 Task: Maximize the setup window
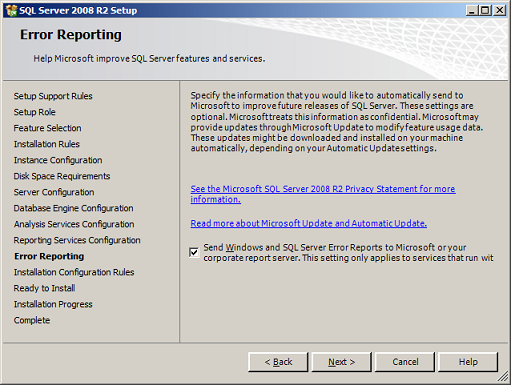coord(485,11)
